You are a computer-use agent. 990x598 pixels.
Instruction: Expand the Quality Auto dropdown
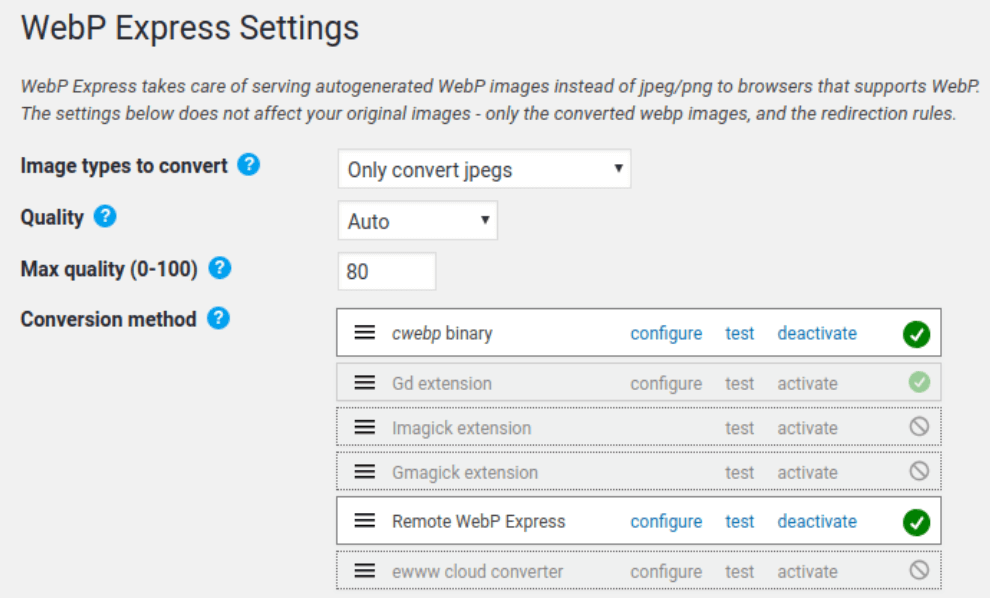417,221
